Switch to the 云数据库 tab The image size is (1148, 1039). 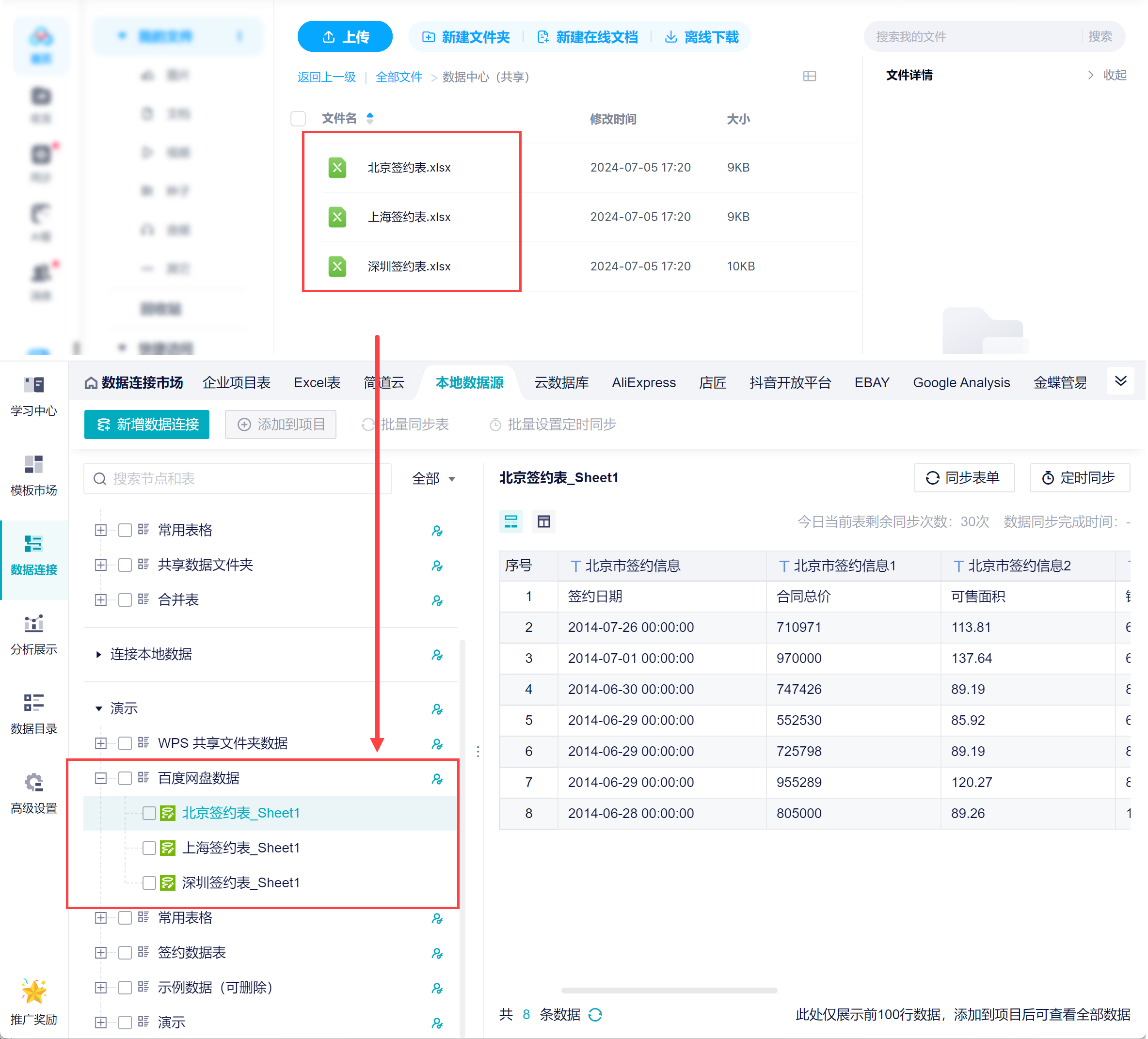[x=562, y=383]
